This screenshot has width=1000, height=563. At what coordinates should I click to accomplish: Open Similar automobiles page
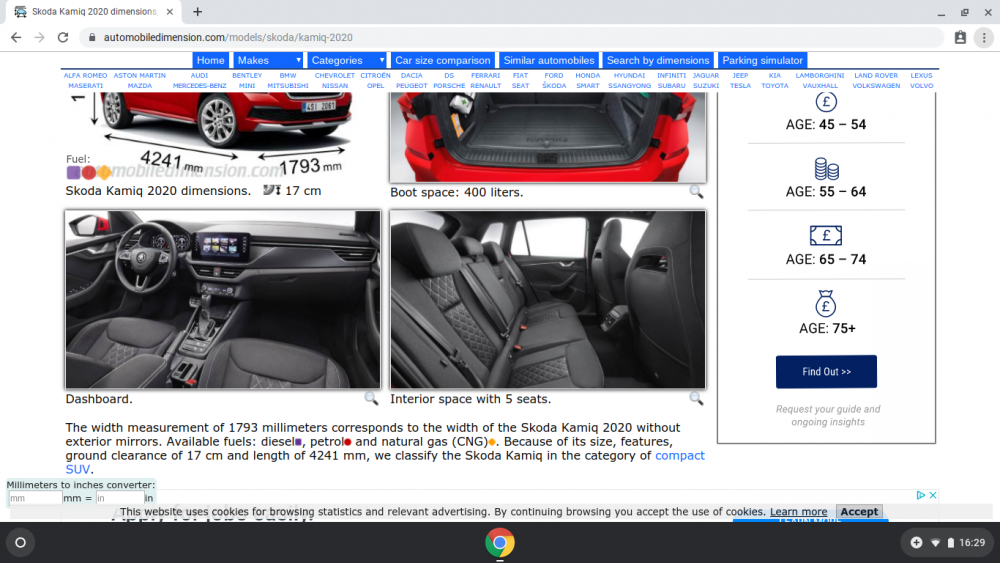click(548, 60)
